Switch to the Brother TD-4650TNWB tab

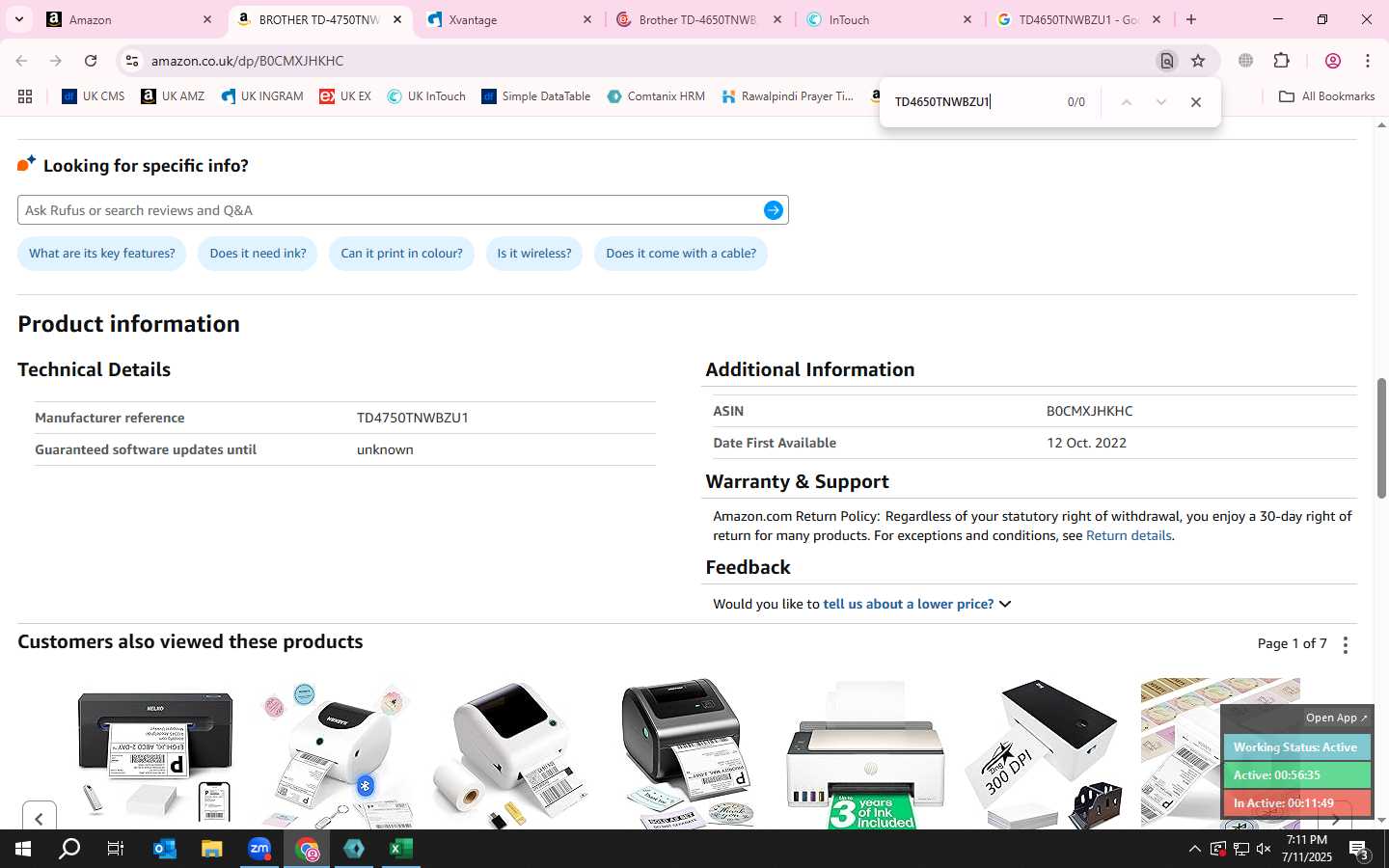click(700, 19)
